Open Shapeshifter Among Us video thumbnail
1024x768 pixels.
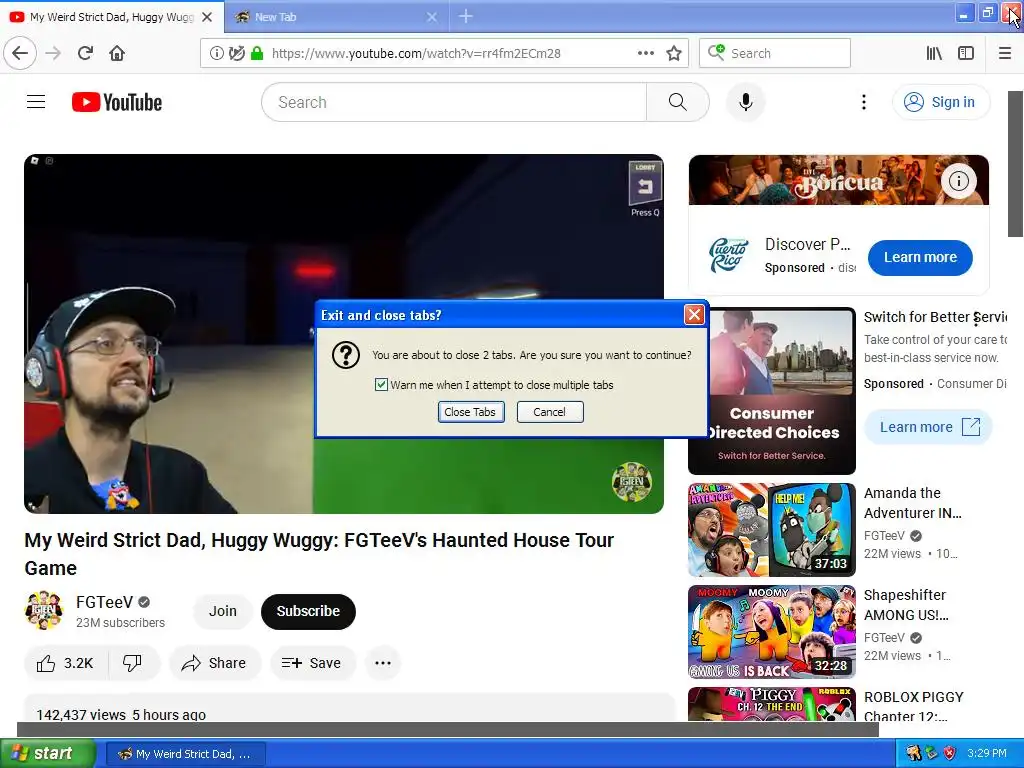(771, 632)
